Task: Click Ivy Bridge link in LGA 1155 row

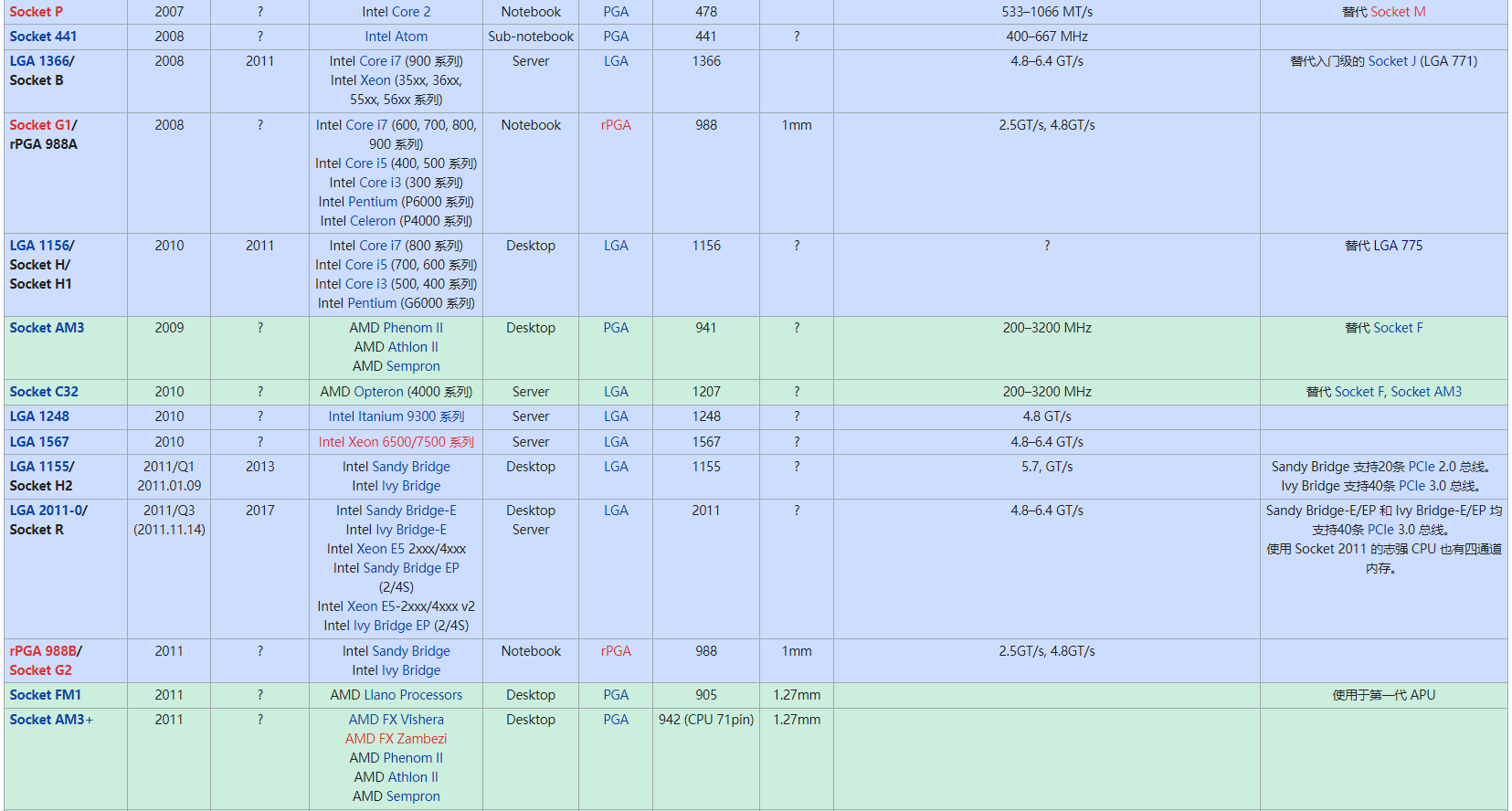Action: [x=411, y=486]
